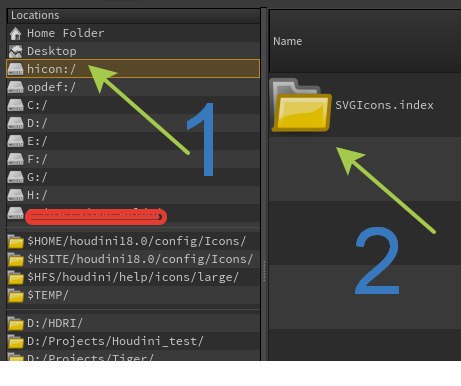This screenshot has height=386, width=461.
Task: Click the $HFS help icons folder icon
Action: 15,277
